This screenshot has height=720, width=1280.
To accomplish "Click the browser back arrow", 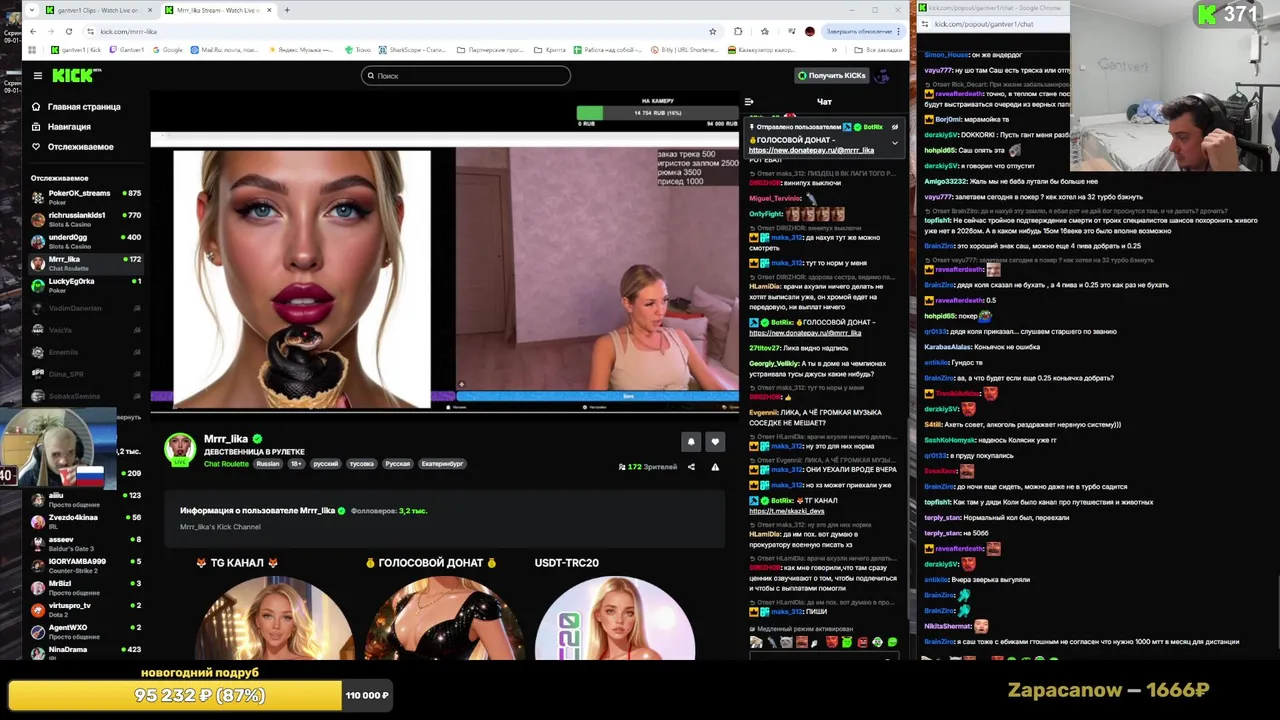I will coord(32,31).
